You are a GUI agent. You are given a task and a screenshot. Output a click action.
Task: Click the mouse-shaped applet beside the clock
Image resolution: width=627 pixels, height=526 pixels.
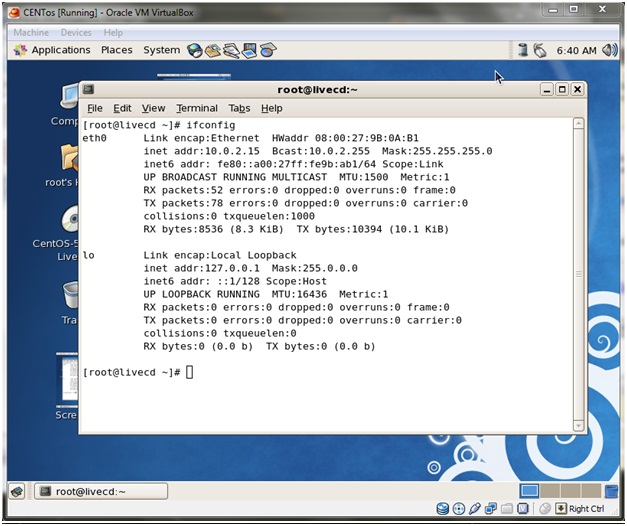click(x=540, y=50)
